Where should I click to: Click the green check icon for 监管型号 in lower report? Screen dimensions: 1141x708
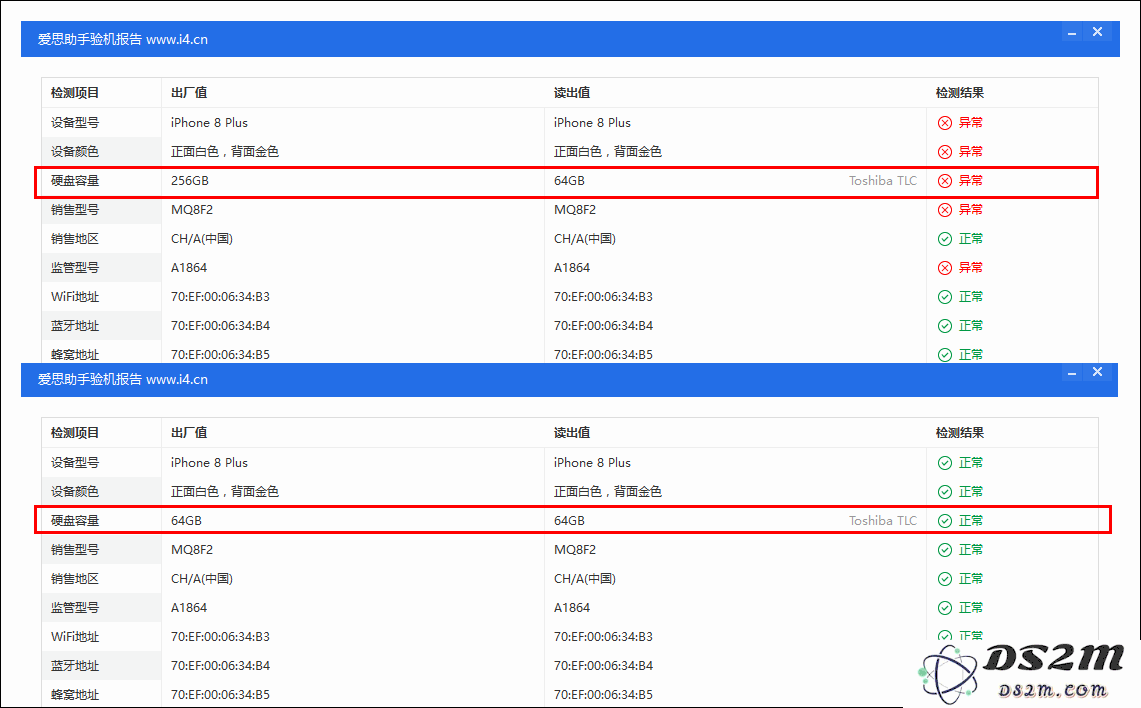click(x=945, y=608)
